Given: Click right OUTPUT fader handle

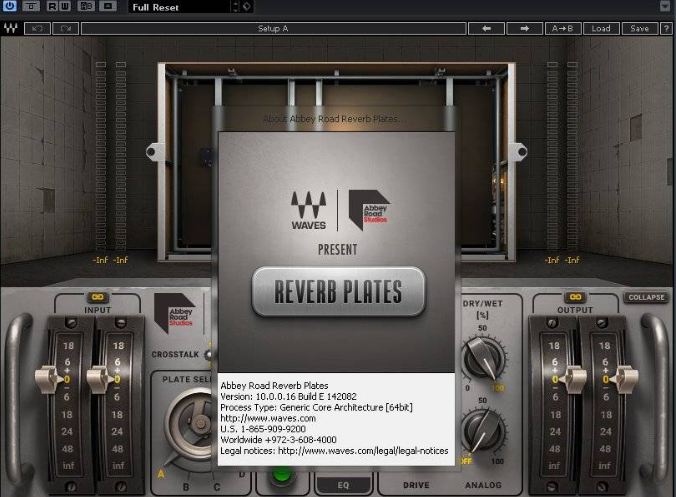Looking at the screenshot, I should click(625, 379).
